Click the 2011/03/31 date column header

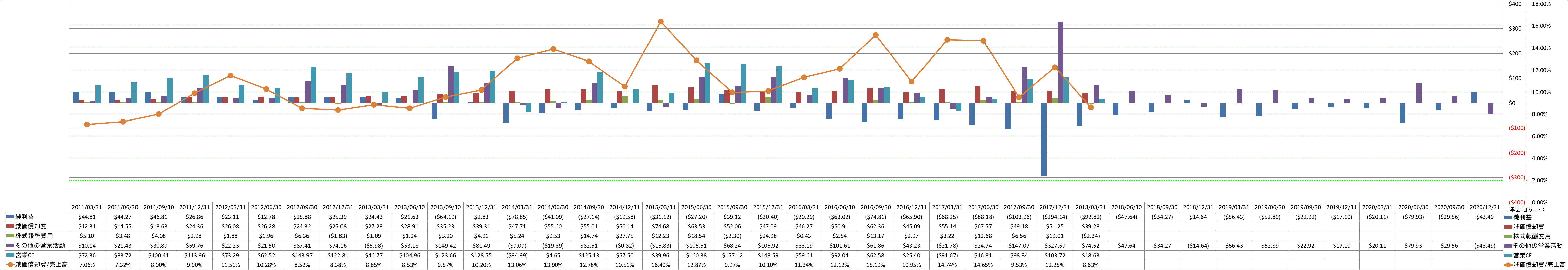(87, 207)
